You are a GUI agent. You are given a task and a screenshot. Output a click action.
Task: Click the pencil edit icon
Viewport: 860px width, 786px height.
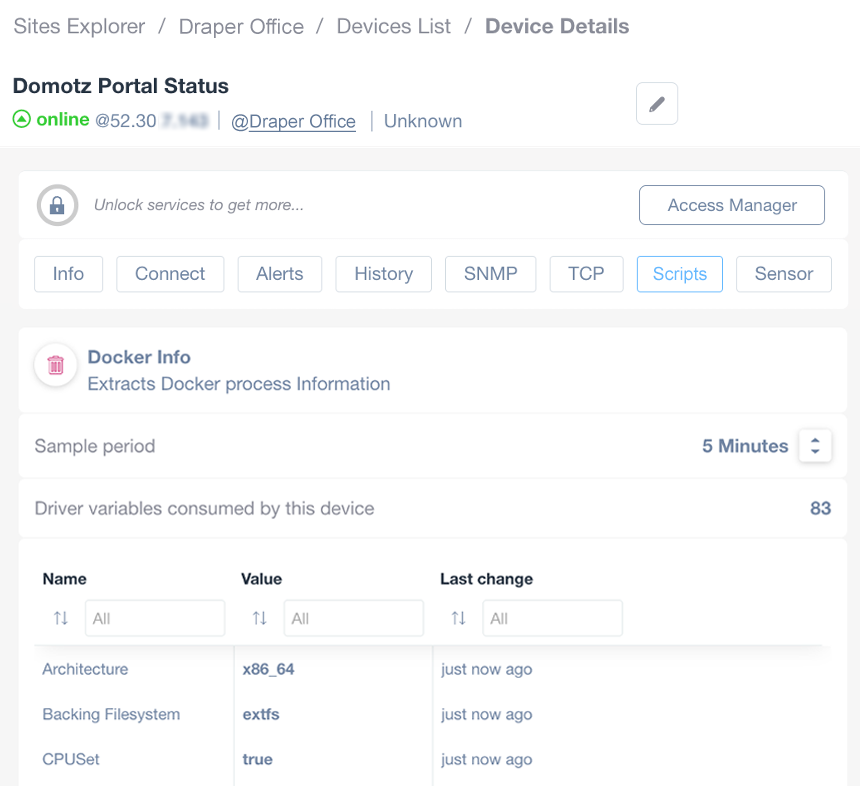point(657,104)
